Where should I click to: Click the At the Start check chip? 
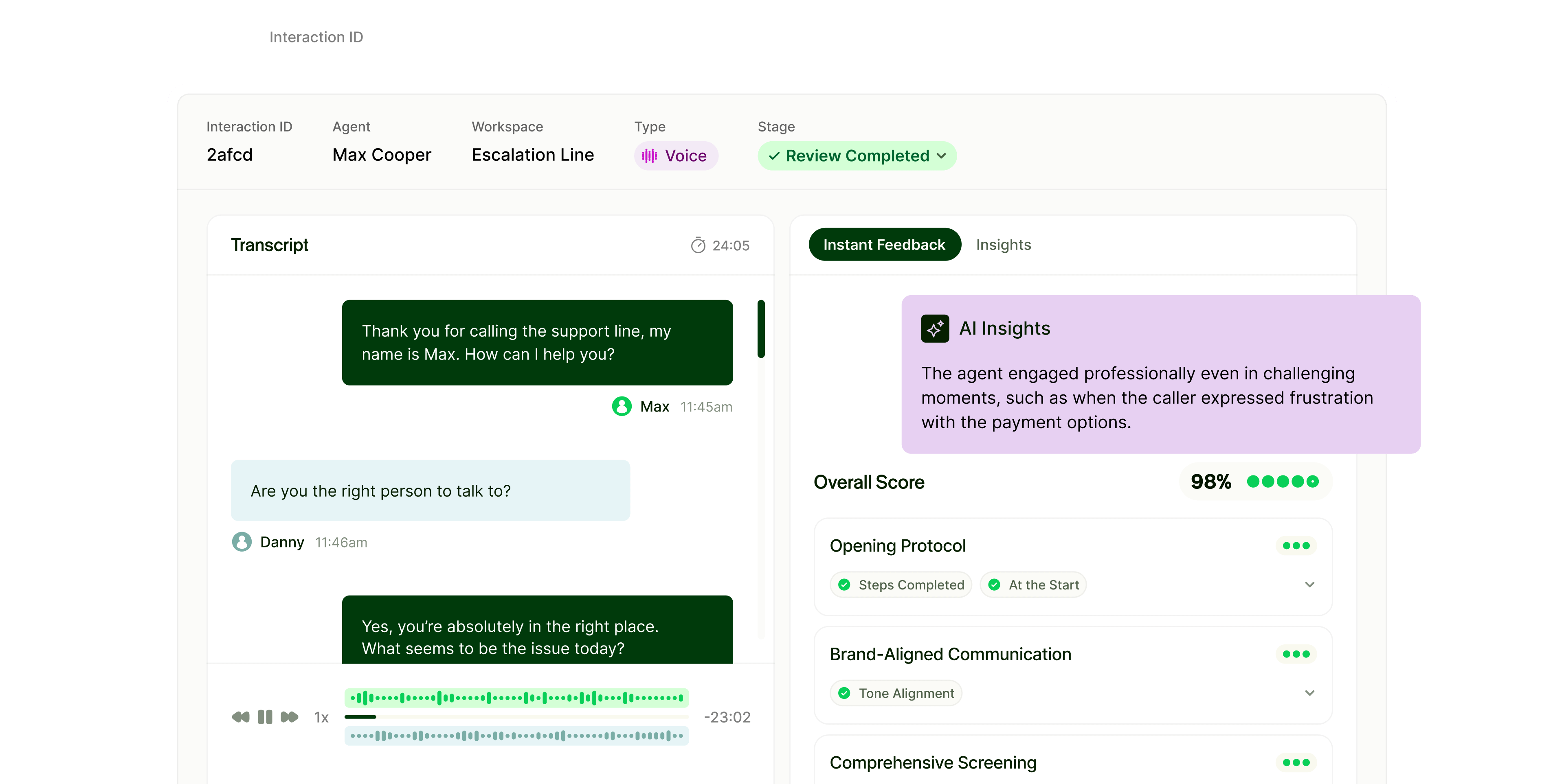coord(1033,585)
